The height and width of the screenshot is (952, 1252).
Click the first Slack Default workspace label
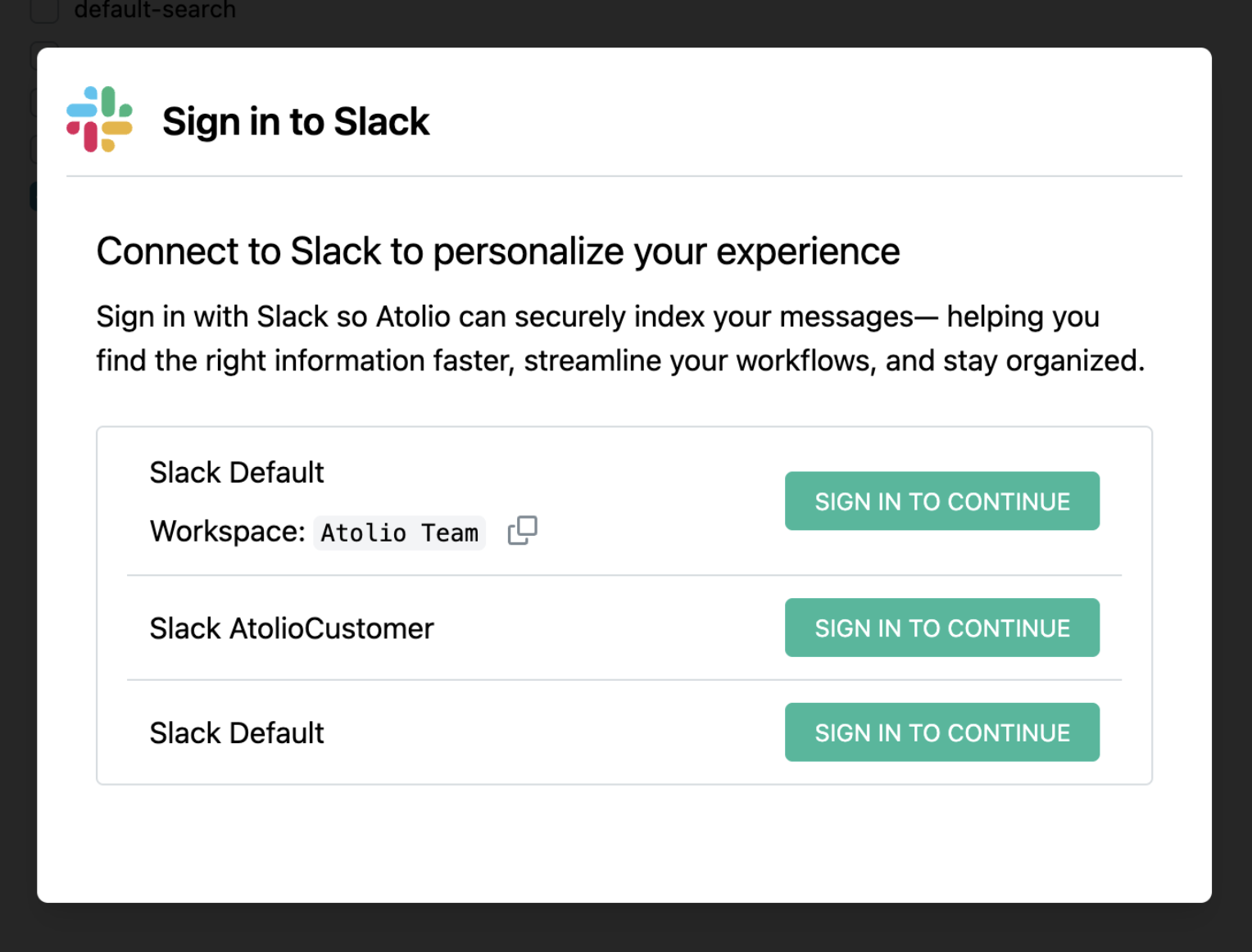tap(236, 472)
